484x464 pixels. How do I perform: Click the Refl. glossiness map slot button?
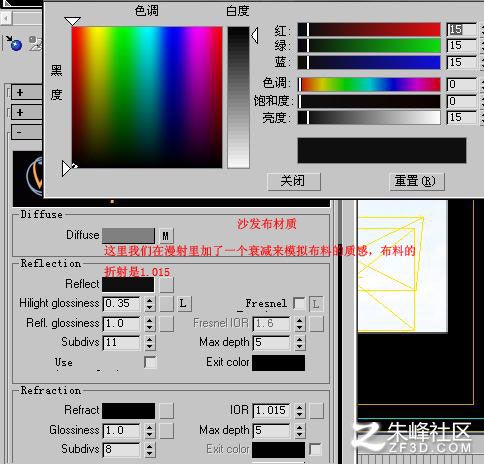[x=166, y=324]
